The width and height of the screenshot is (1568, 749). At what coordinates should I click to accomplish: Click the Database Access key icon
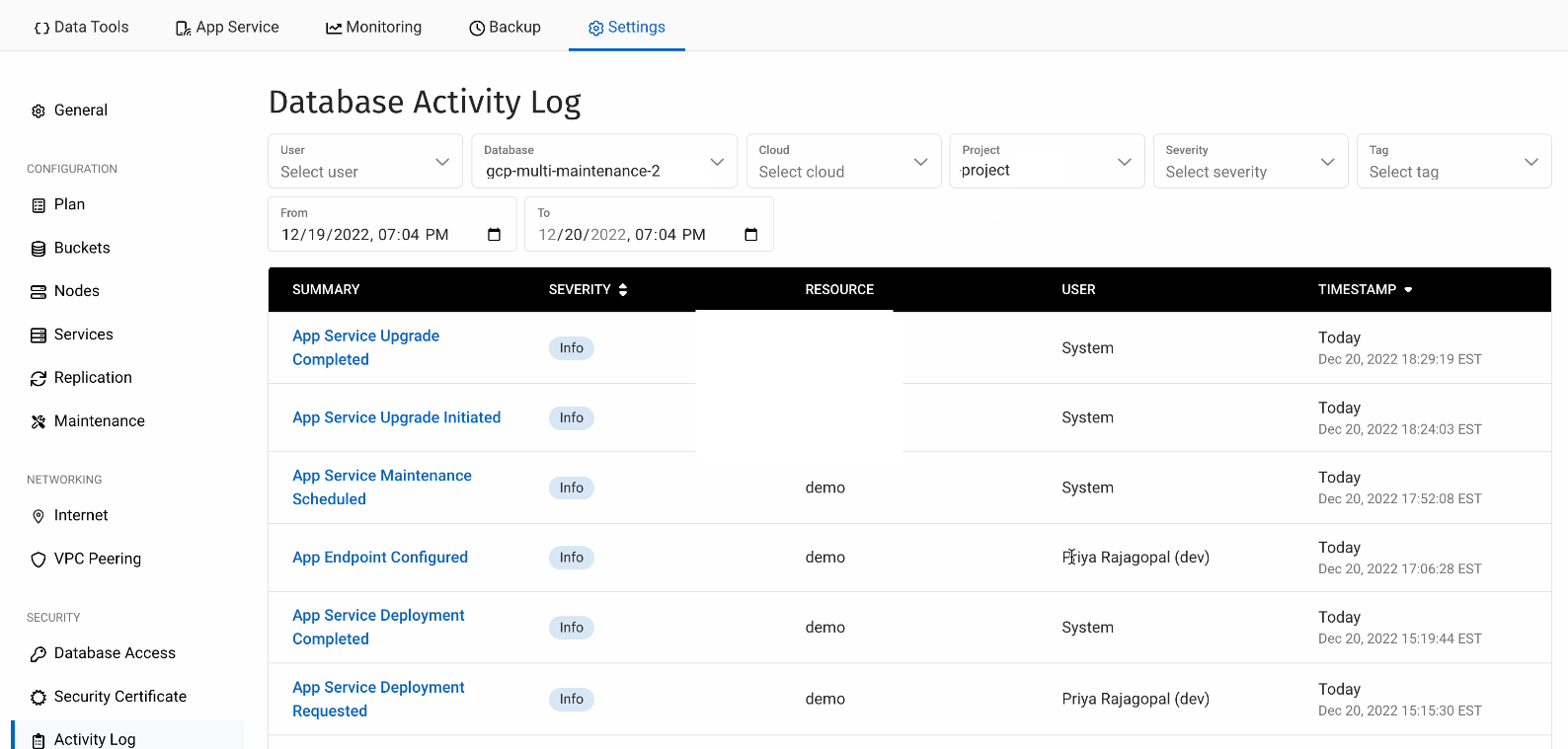(39, 654)
